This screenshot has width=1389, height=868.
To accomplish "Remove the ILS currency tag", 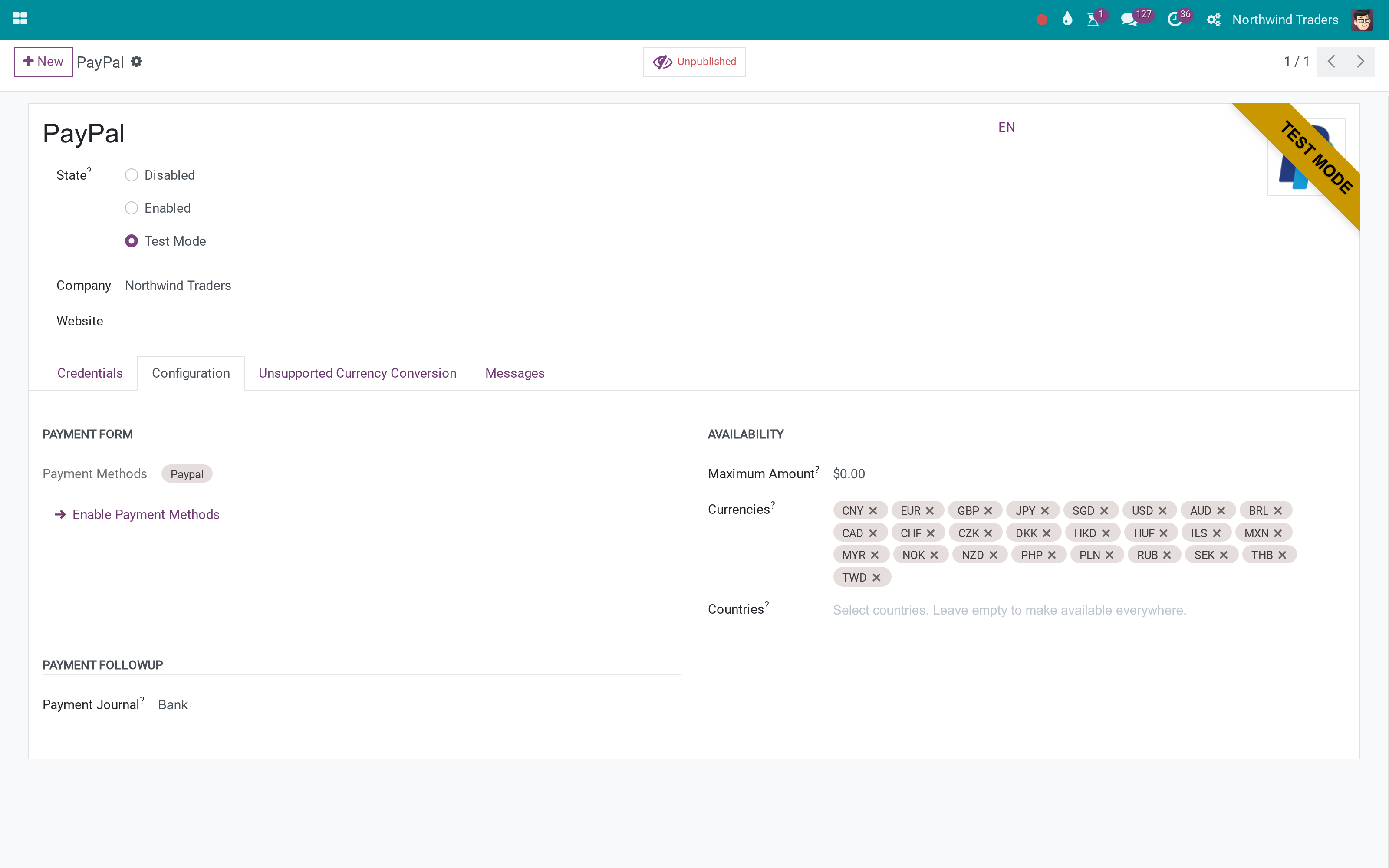I will [1217, 533].
